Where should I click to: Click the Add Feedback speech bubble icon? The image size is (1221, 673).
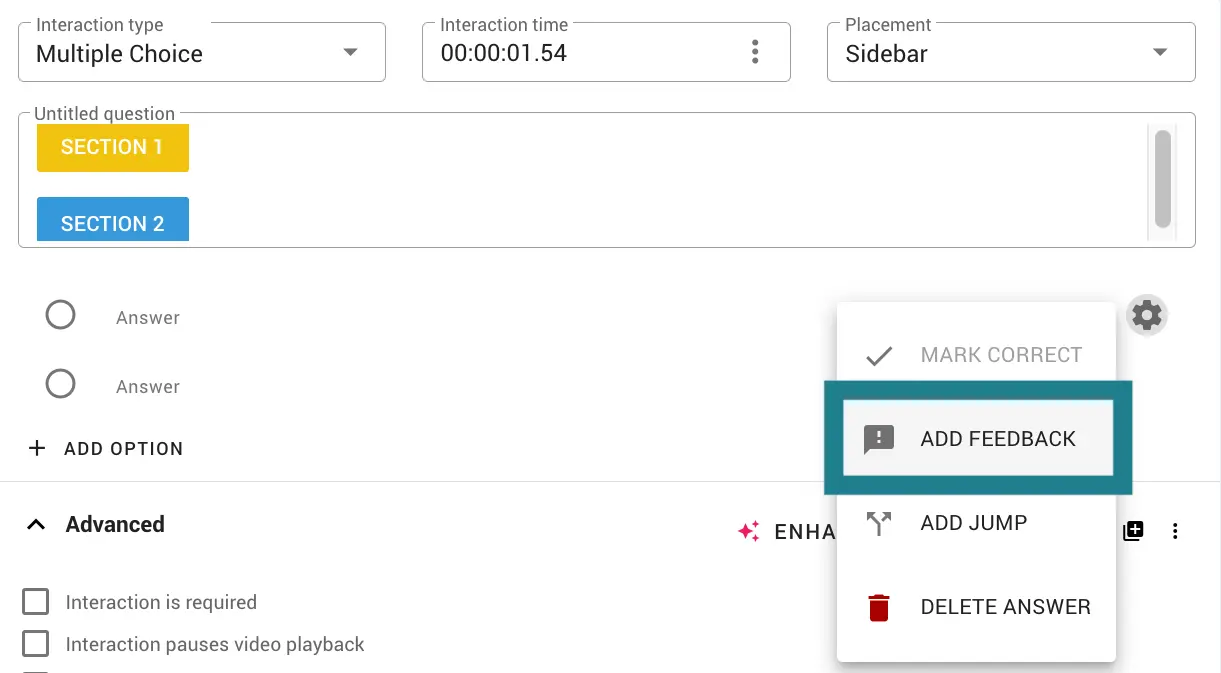[879, 439]
